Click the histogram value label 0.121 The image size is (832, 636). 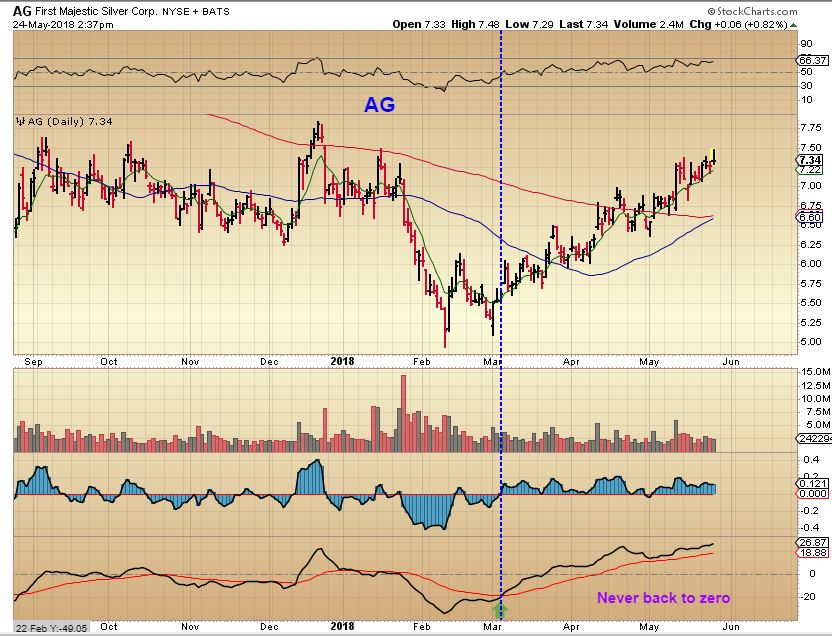click(812, 483)
